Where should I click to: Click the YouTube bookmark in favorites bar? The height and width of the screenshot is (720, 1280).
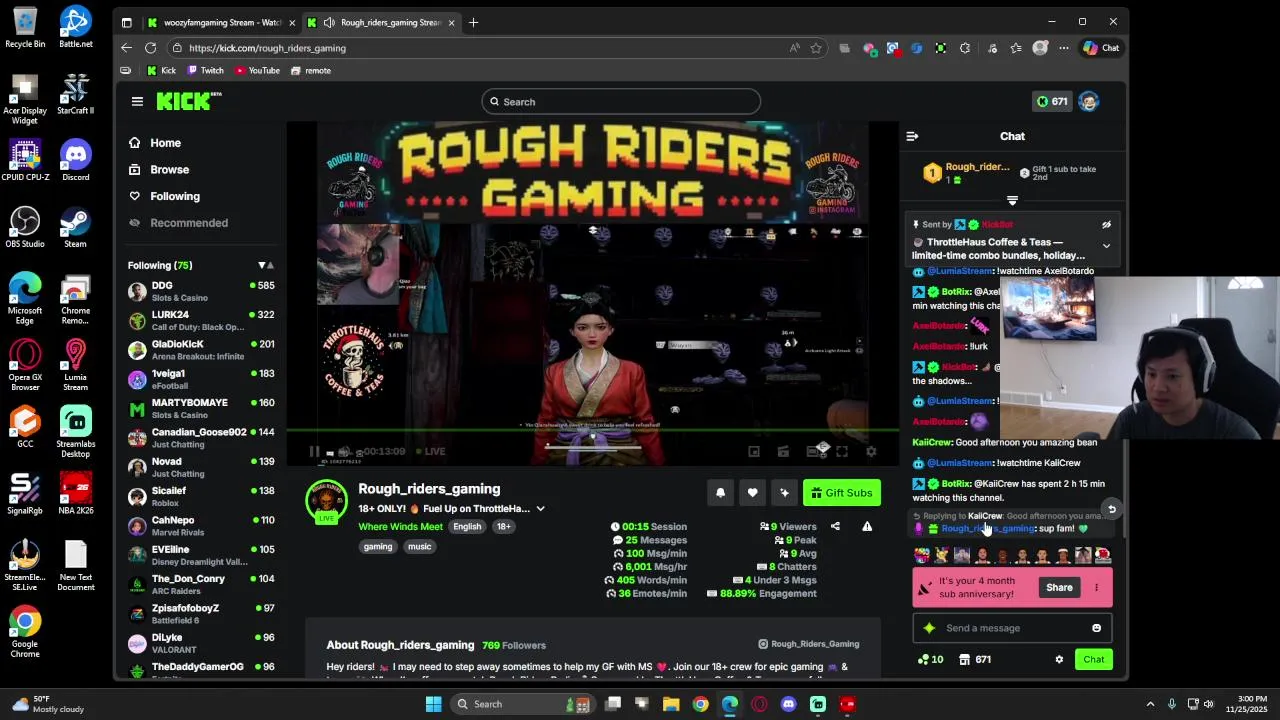pyautogui.click(x=257, y=71)
